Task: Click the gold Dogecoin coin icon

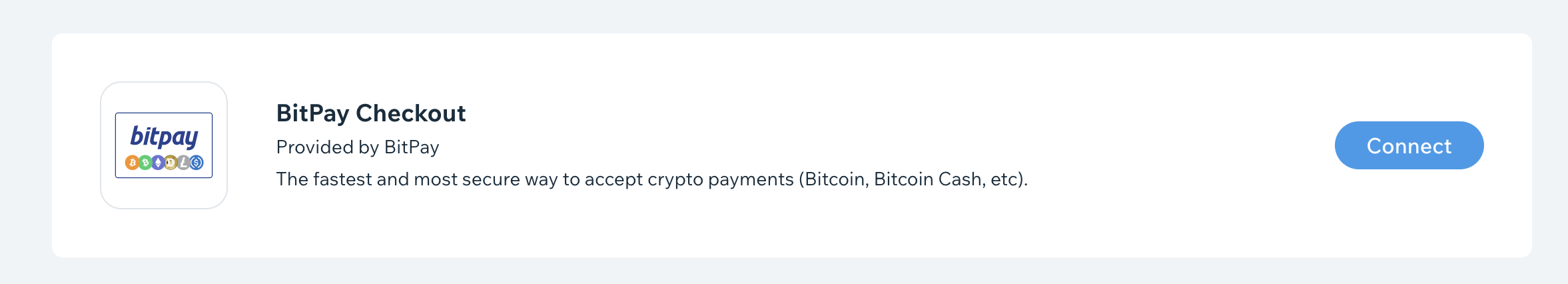Action: [171, 162]
